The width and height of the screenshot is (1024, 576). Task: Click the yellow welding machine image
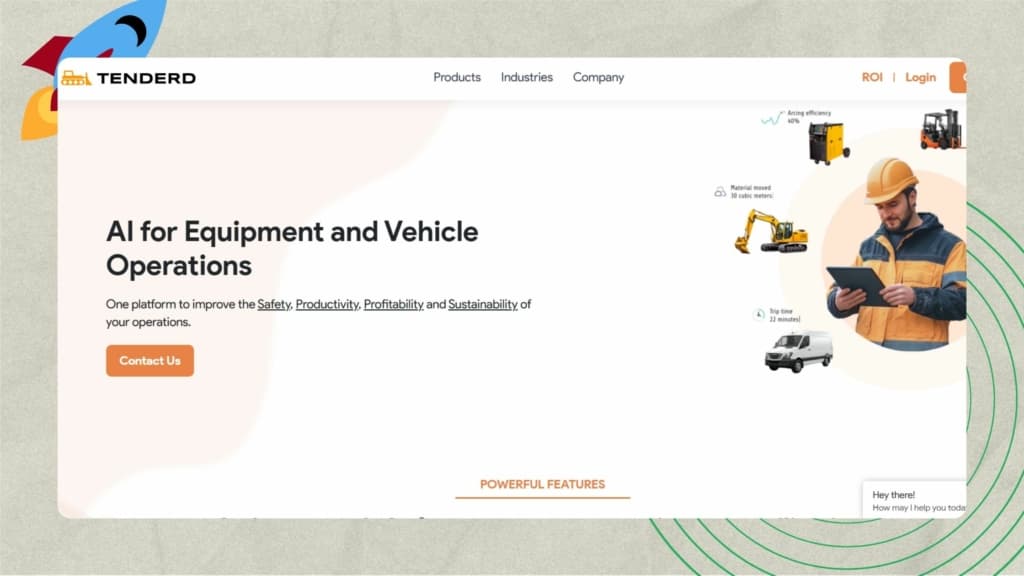click(829, 143)
